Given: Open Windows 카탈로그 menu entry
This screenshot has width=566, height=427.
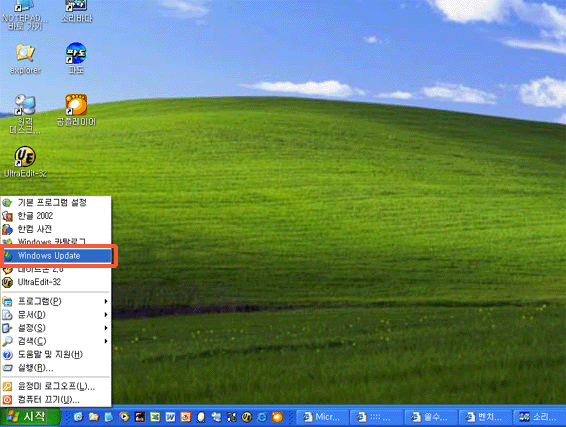Looking at the screenshot, I should 56,241.
